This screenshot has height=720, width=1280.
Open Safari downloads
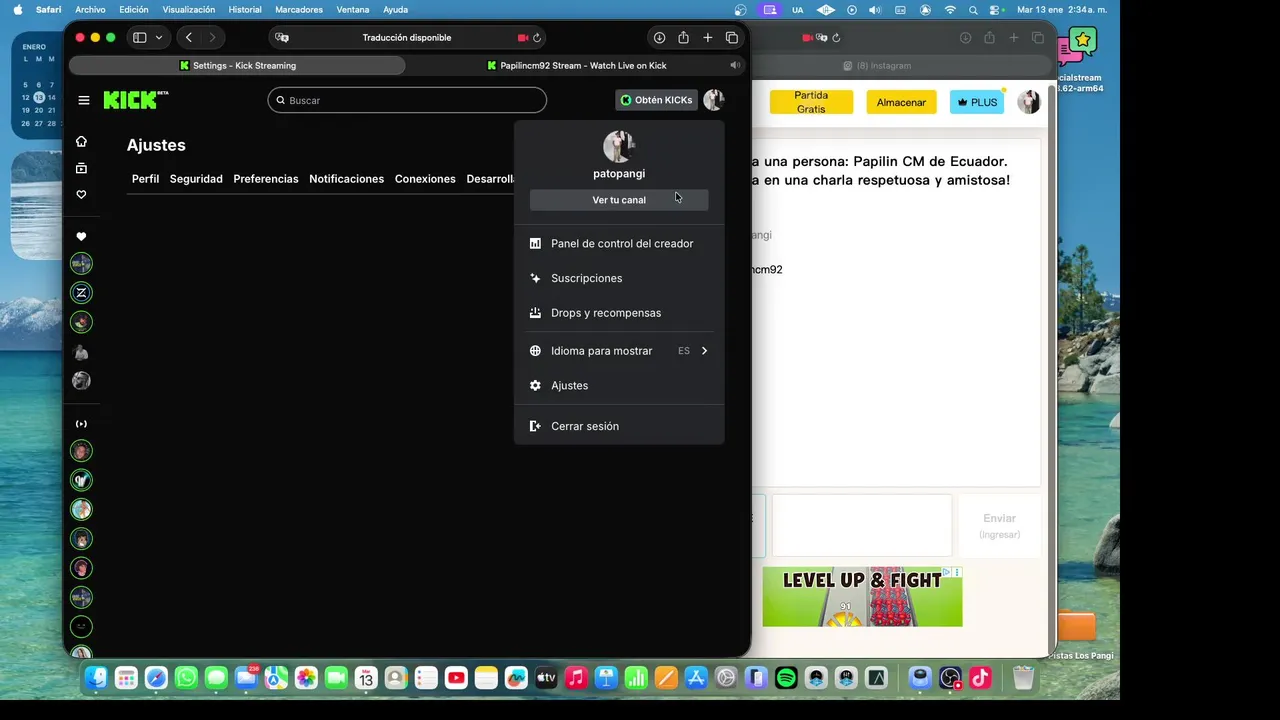click(659, 38)
